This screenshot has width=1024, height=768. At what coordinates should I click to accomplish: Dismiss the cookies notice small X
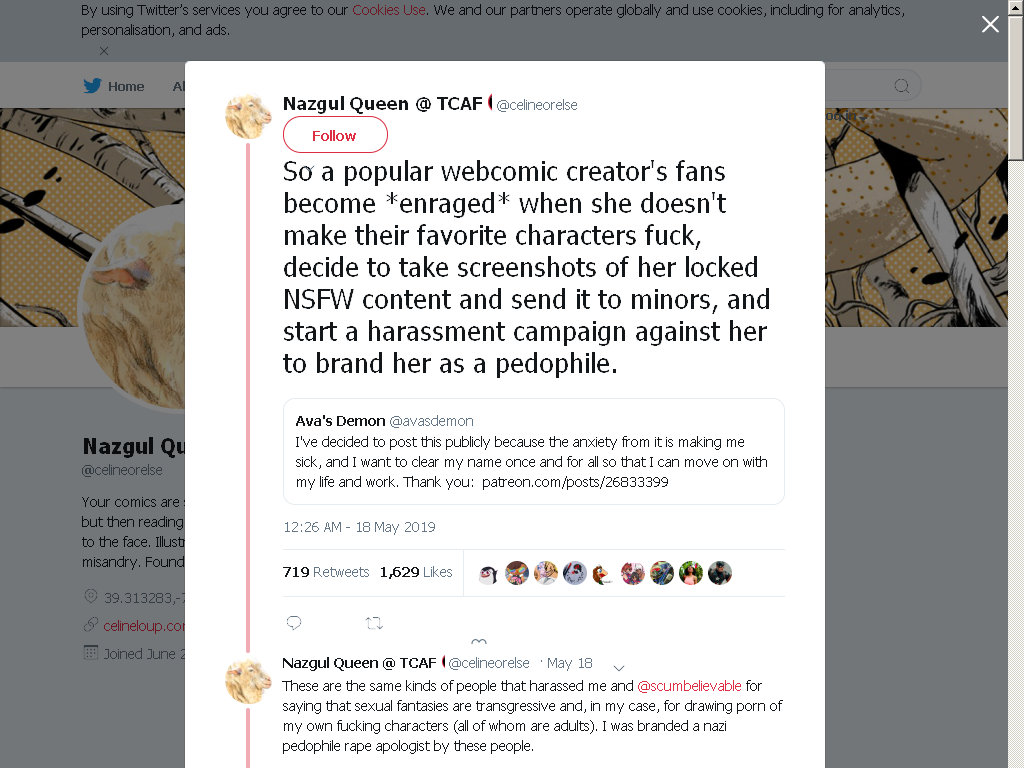pyautogui.click(x=104, y=51)
